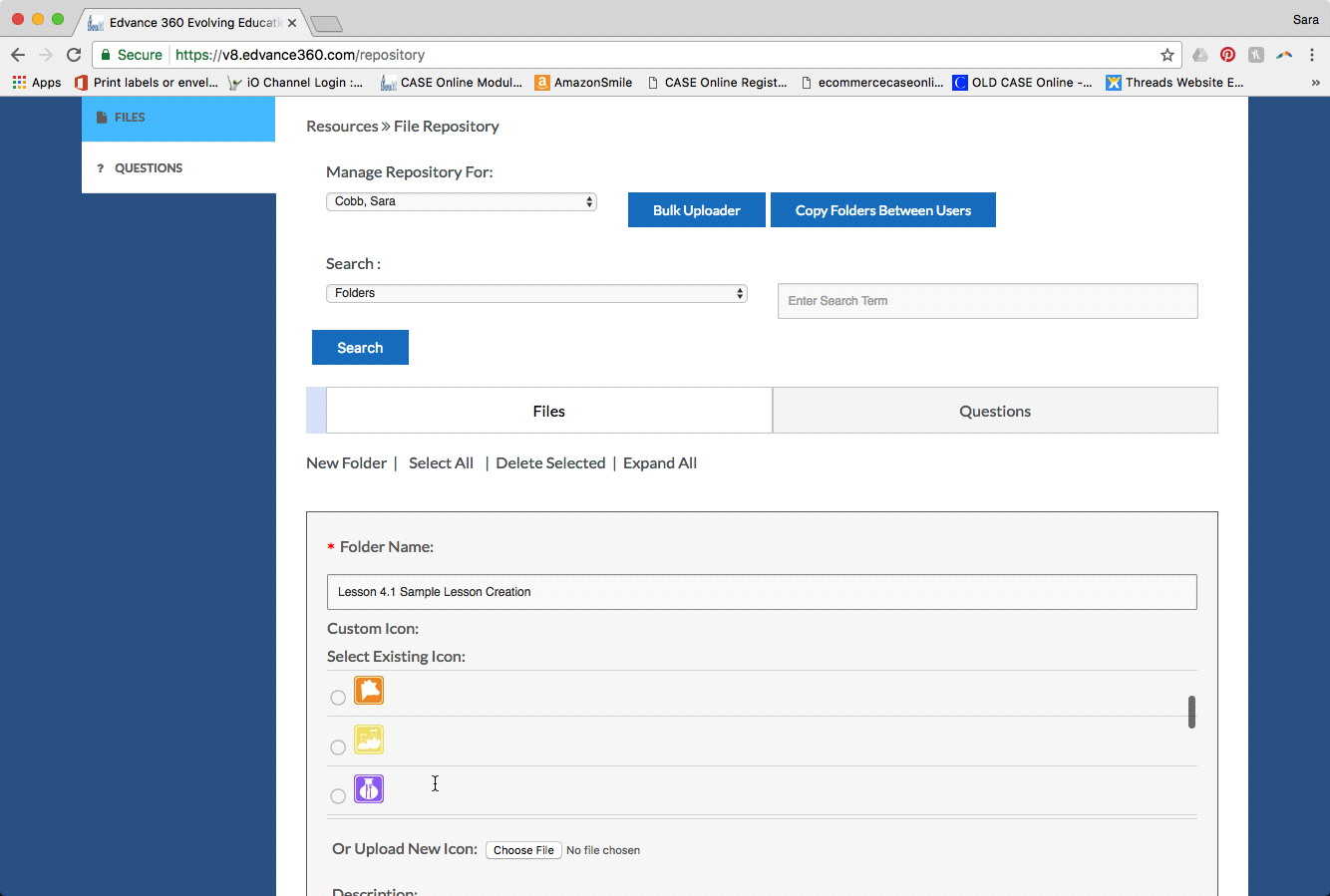
Task: Open the Chrome three-dot menu
Action: [x=1312, y=55]
